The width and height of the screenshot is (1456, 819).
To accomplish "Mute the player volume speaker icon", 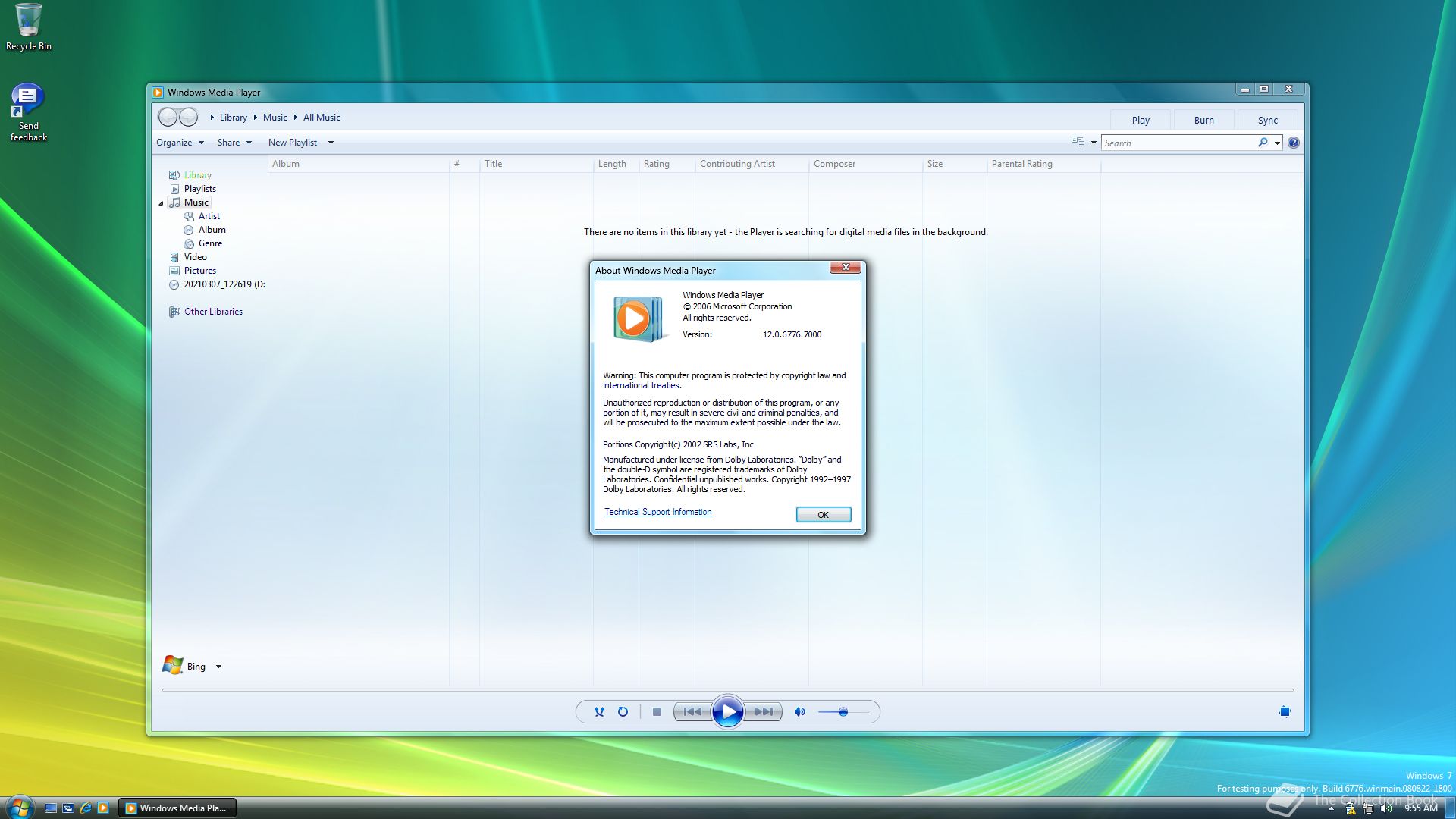I will click(x=799, y=712).
